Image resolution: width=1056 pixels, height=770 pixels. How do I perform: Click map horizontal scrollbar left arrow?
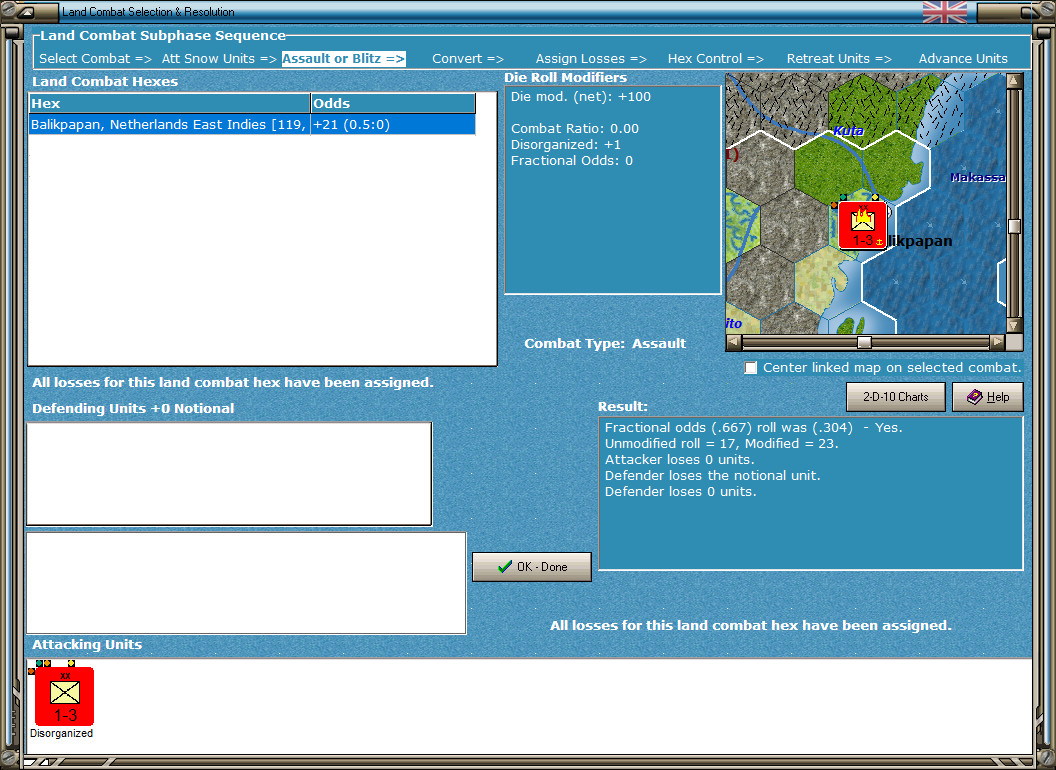tap(734, 342)
